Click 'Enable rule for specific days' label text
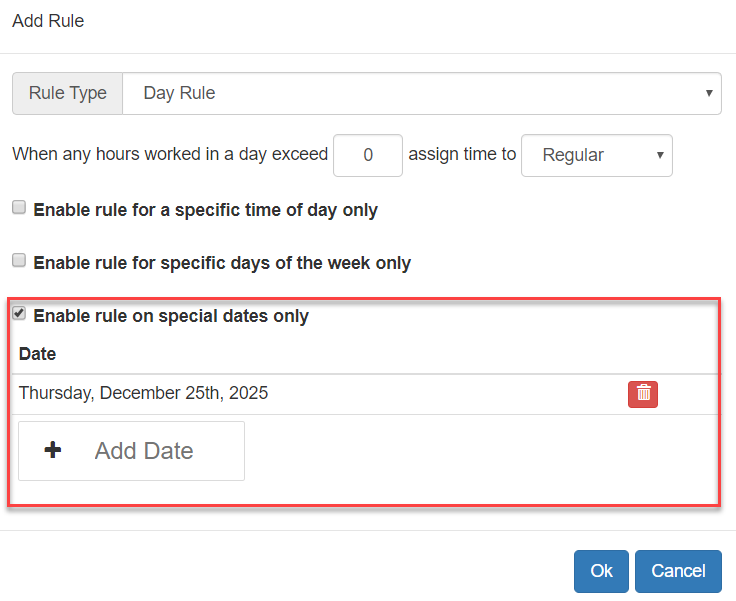Screen dimensions: 736x601 (x=222, y=263)
